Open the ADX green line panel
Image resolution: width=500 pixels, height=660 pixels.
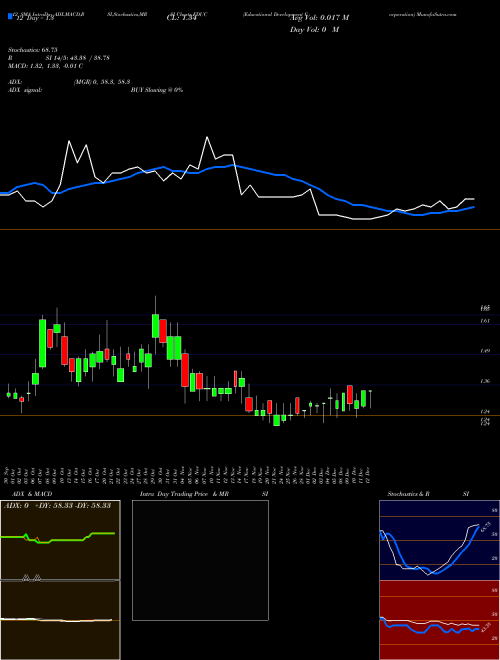(x=60, y=540)
